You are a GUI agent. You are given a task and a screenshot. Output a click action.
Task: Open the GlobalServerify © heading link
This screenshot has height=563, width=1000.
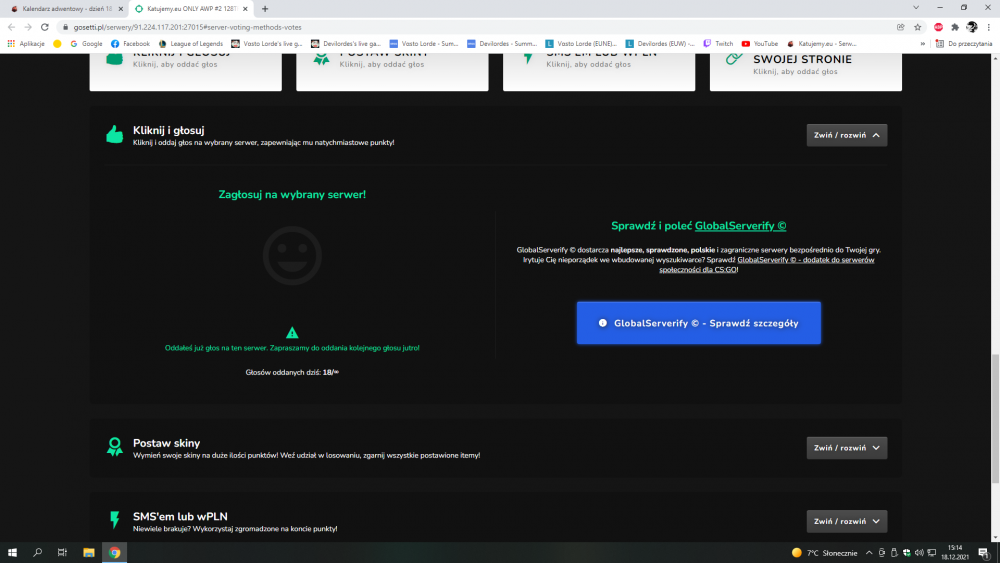tap(740, 226)
